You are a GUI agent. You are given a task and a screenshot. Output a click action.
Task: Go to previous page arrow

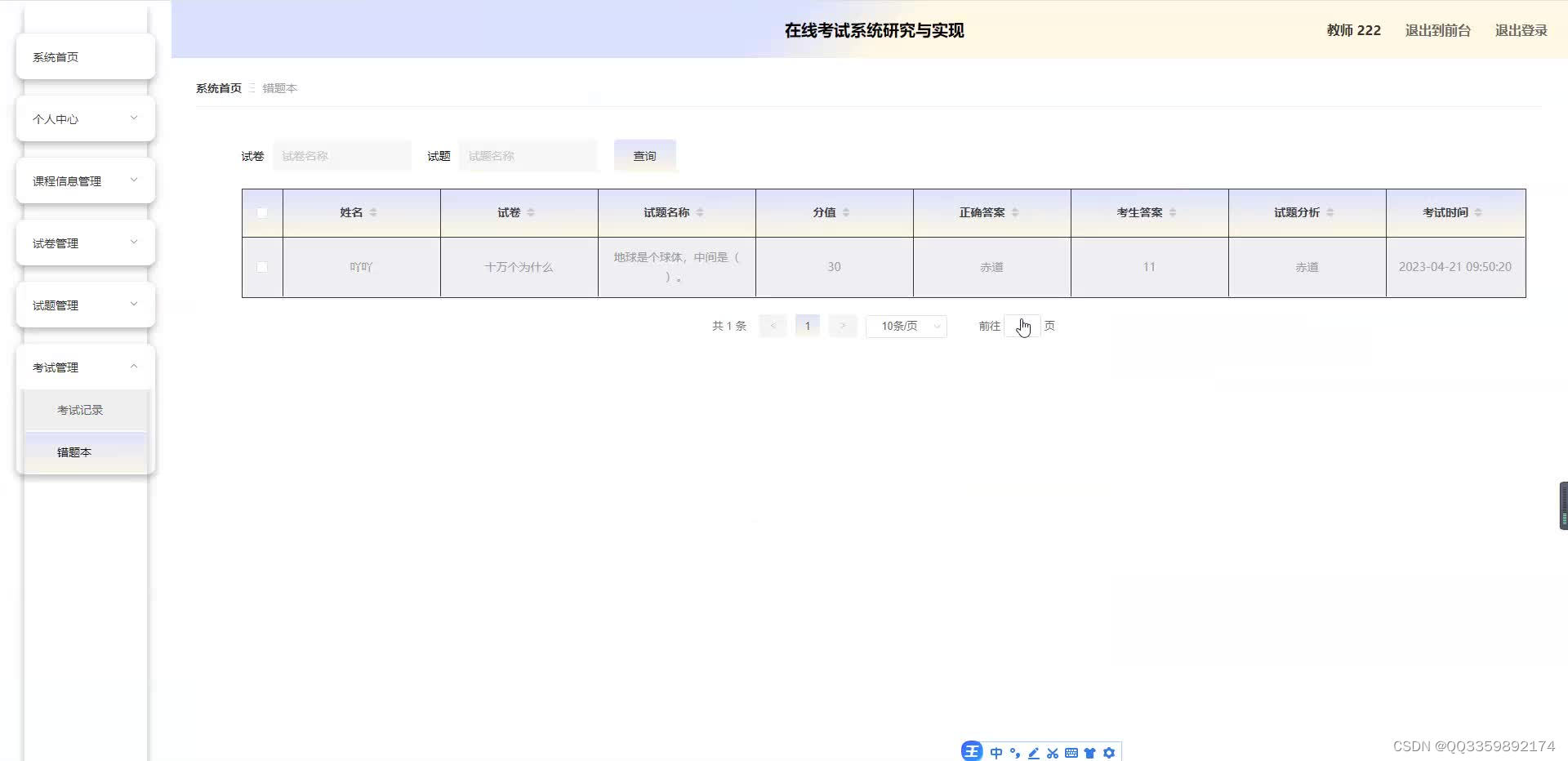coord(773,326)
